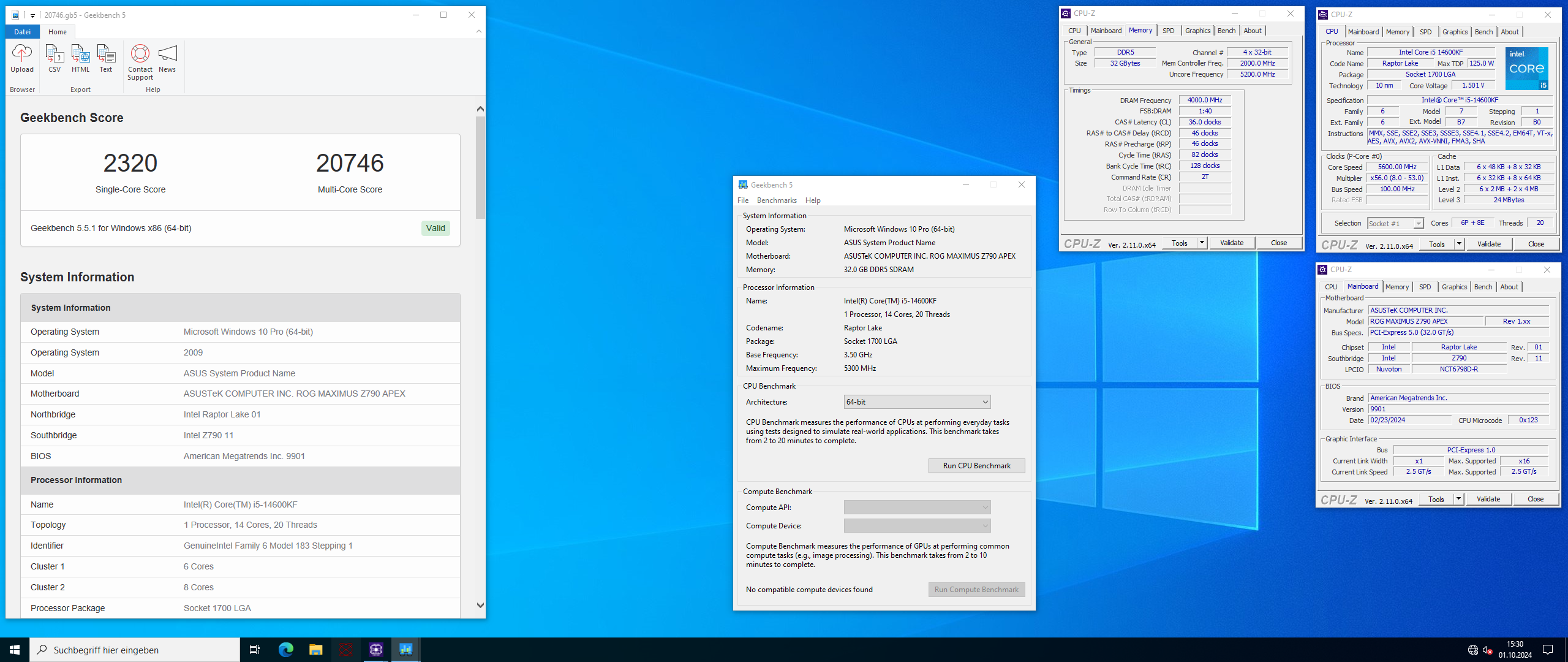Viewport: 1568px width, 662px height.
Task: Switch to Geekbench via taskbar icon
Action: pyautogui.click(x=405, y=650)
